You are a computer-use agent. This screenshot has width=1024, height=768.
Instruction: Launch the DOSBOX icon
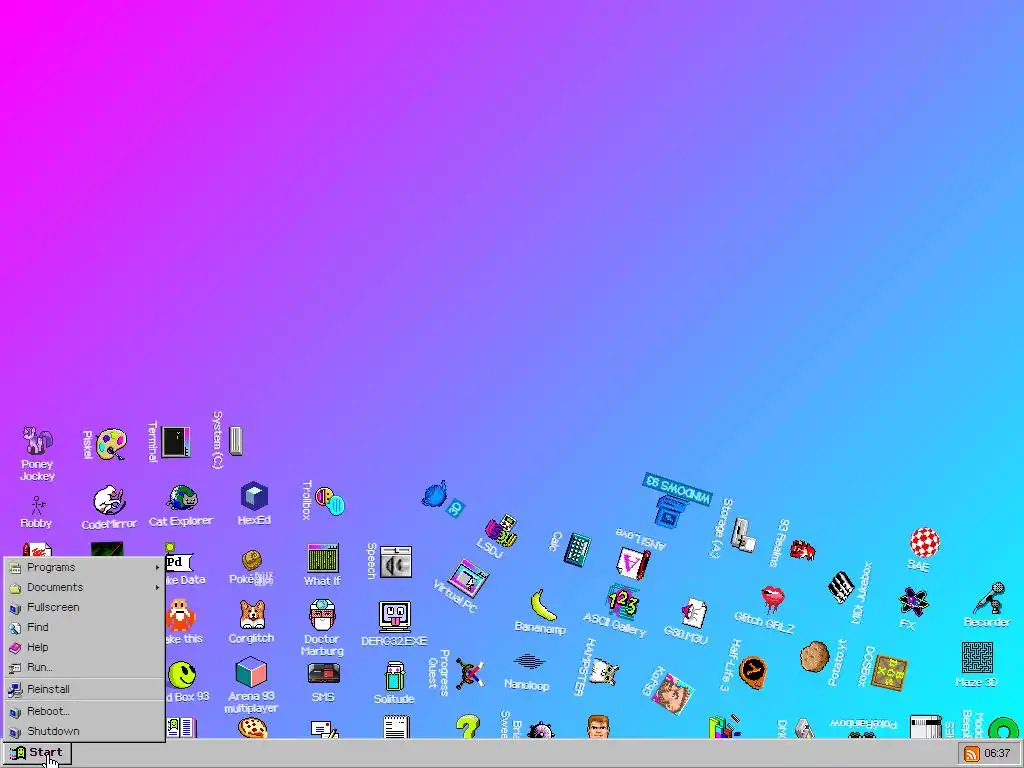(891, 672)
